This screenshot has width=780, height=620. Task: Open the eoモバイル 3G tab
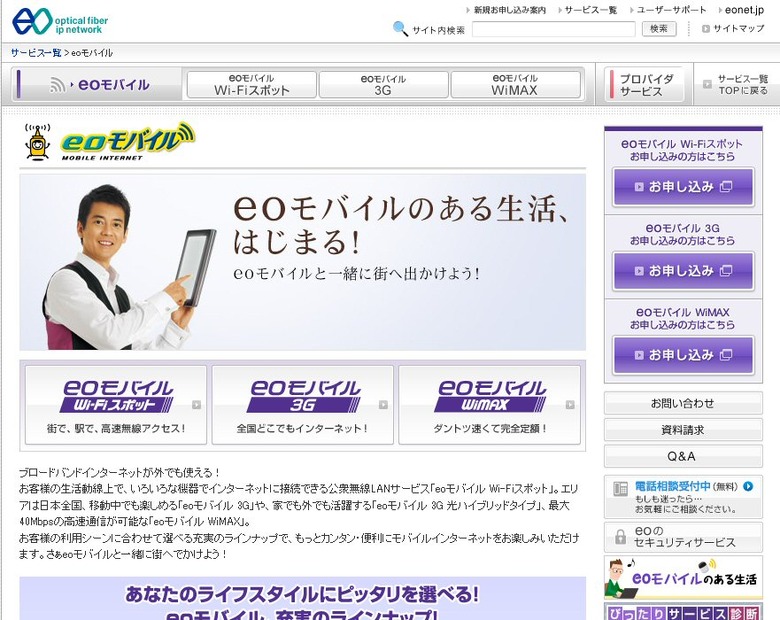(x=383, y=85)
